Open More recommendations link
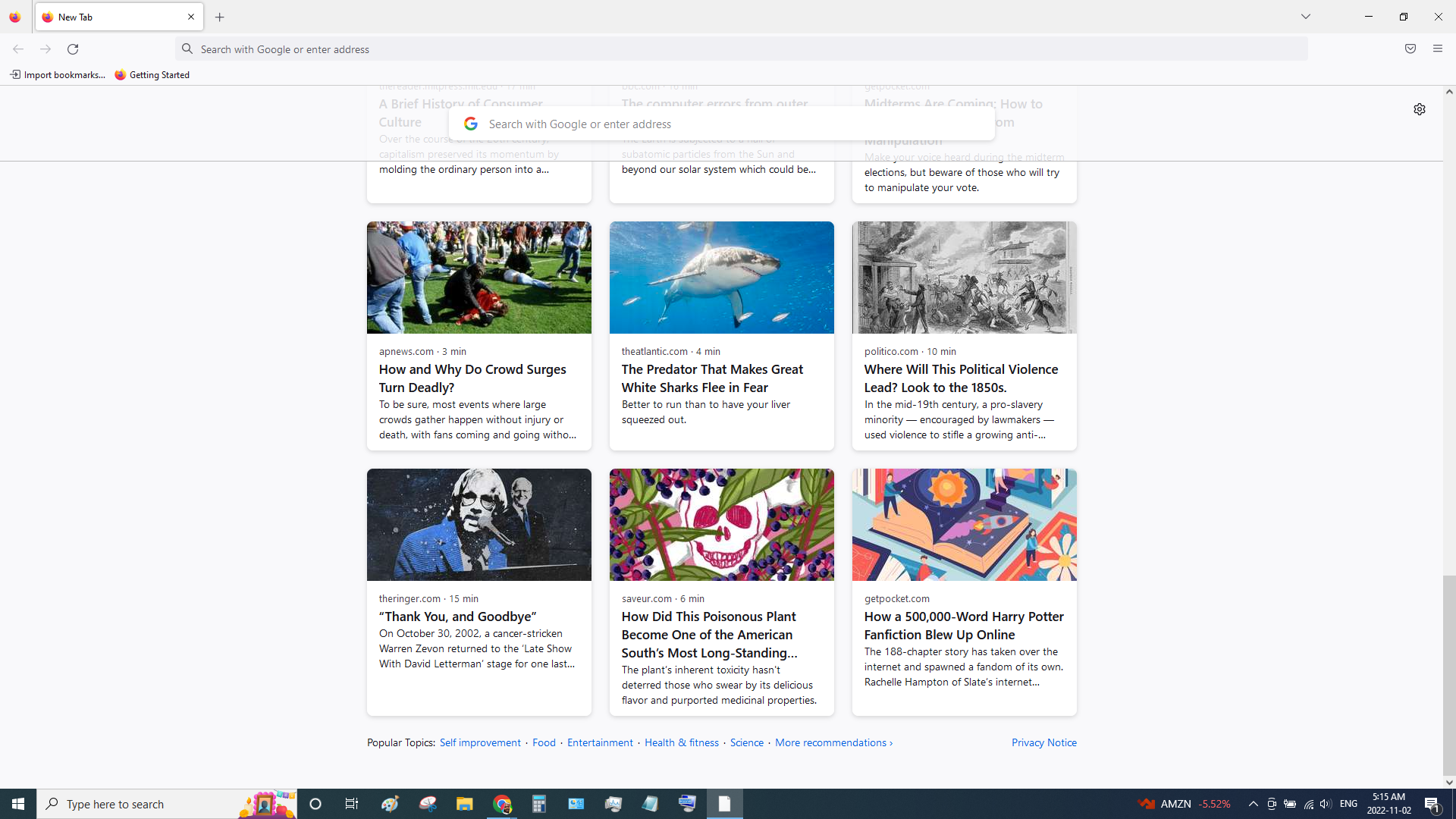 [833, 742]
